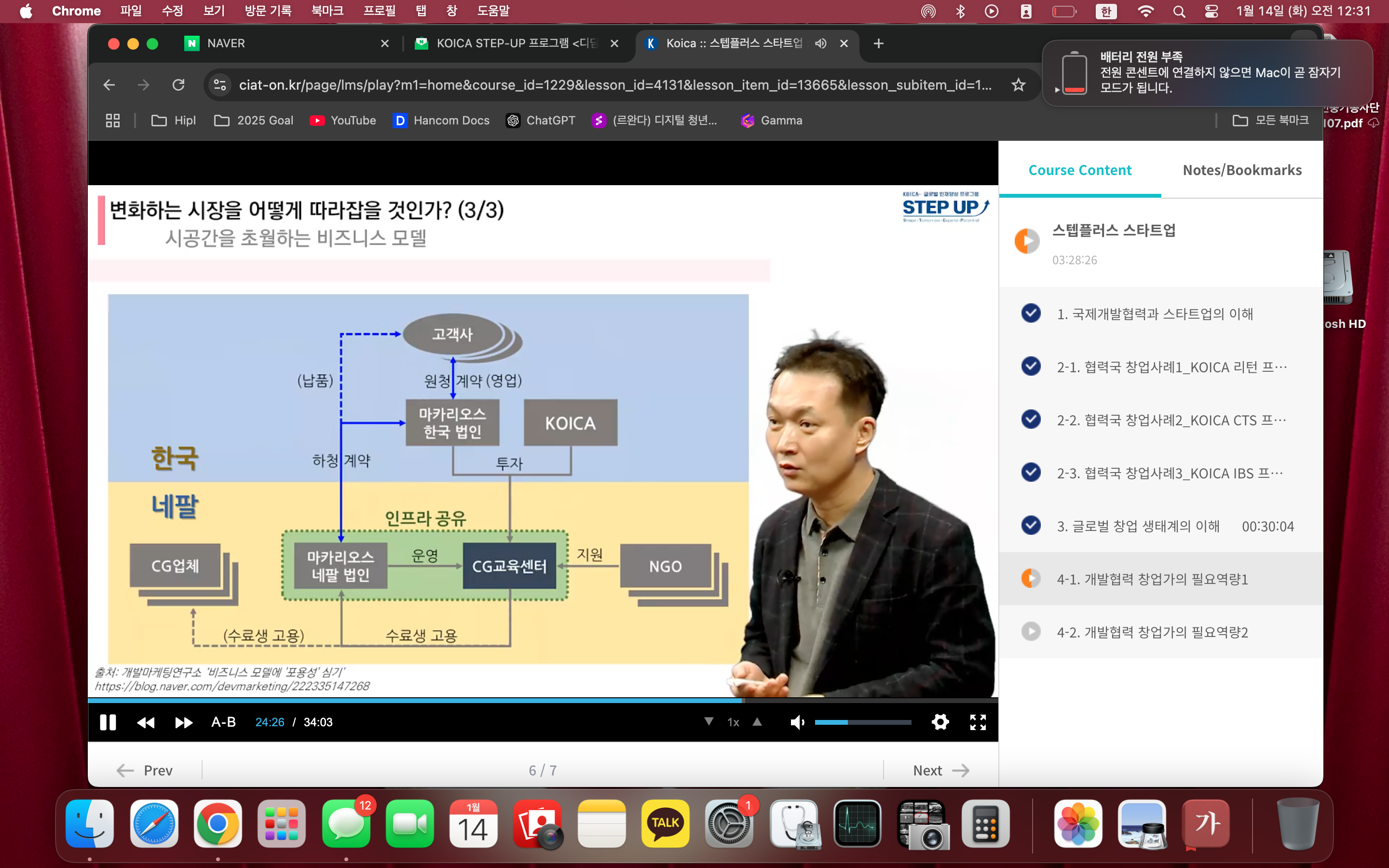Screen dimensions: 1389x868
Task: Mute the video speaker icon
Action: [x=797, y=722]
